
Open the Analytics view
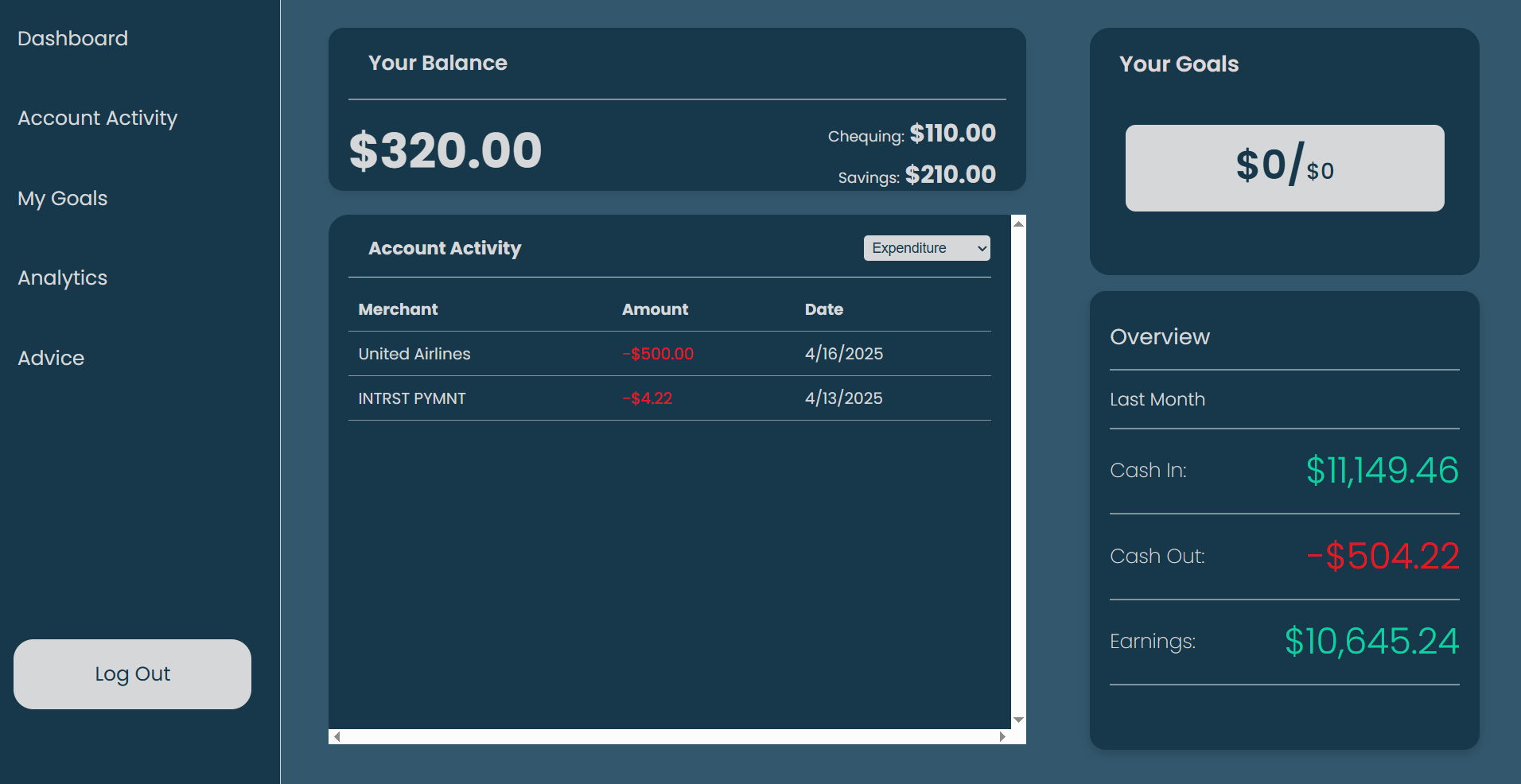[62, 278]
